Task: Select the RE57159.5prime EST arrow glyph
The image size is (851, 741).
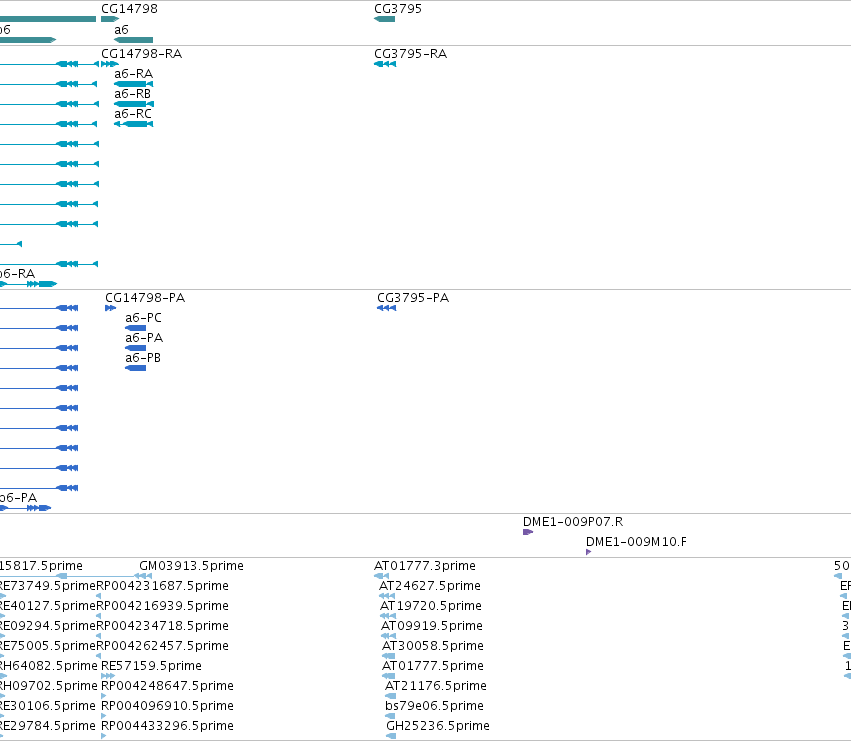Action: point(108,676)
